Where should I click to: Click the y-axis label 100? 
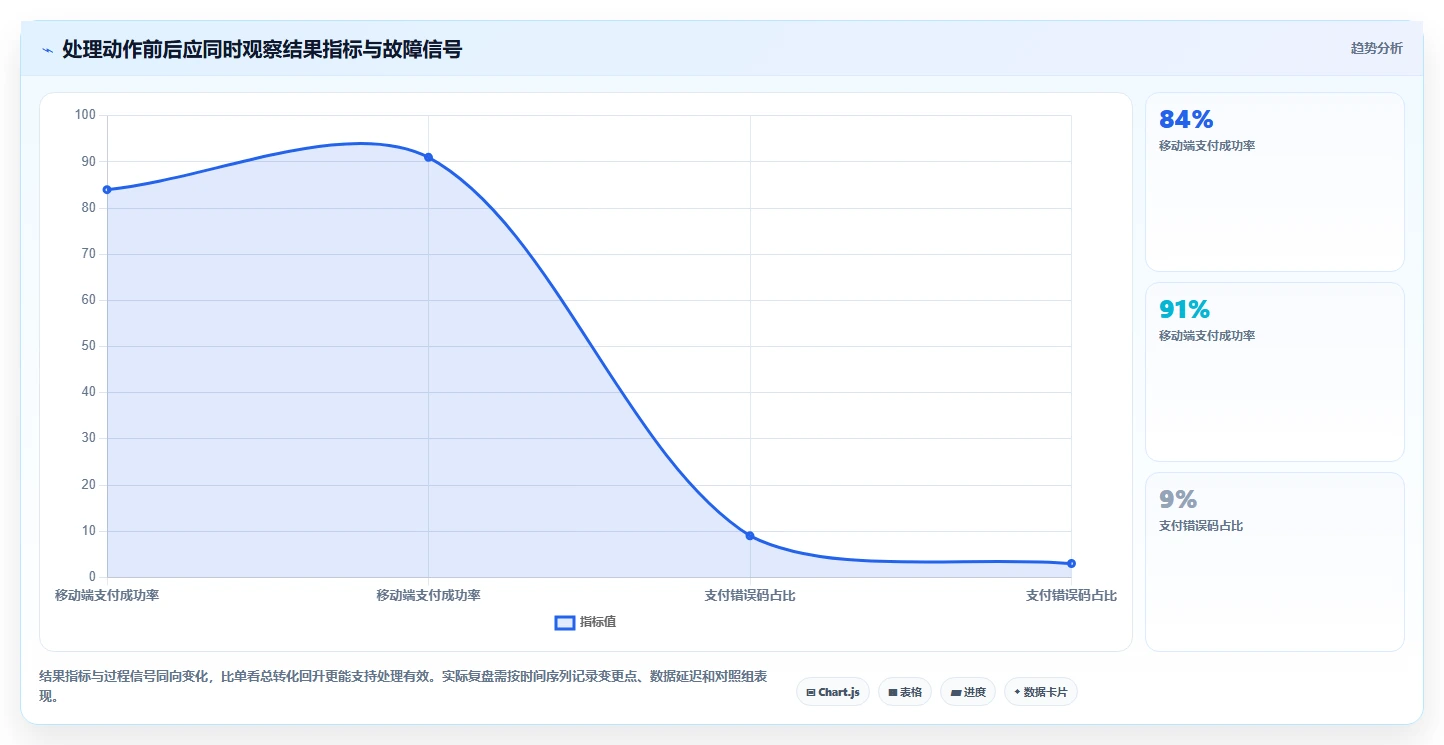coord(85,115)
